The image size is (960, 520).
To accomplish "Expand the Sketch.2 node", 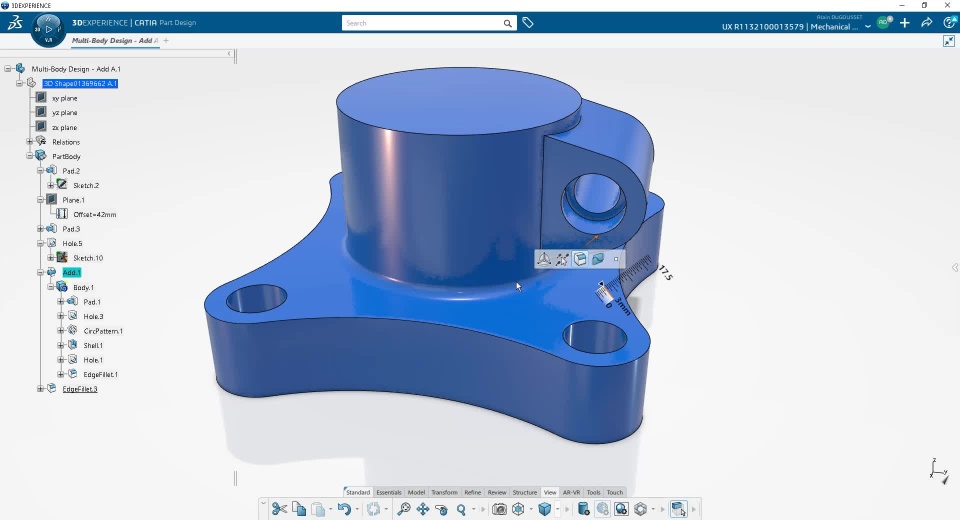I will point(51,185).
